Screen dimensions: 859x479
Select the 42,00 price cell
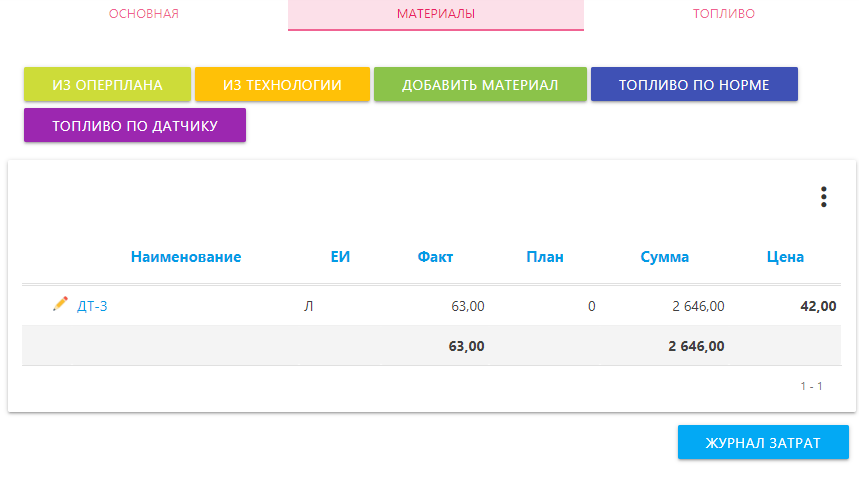(818, 306)
